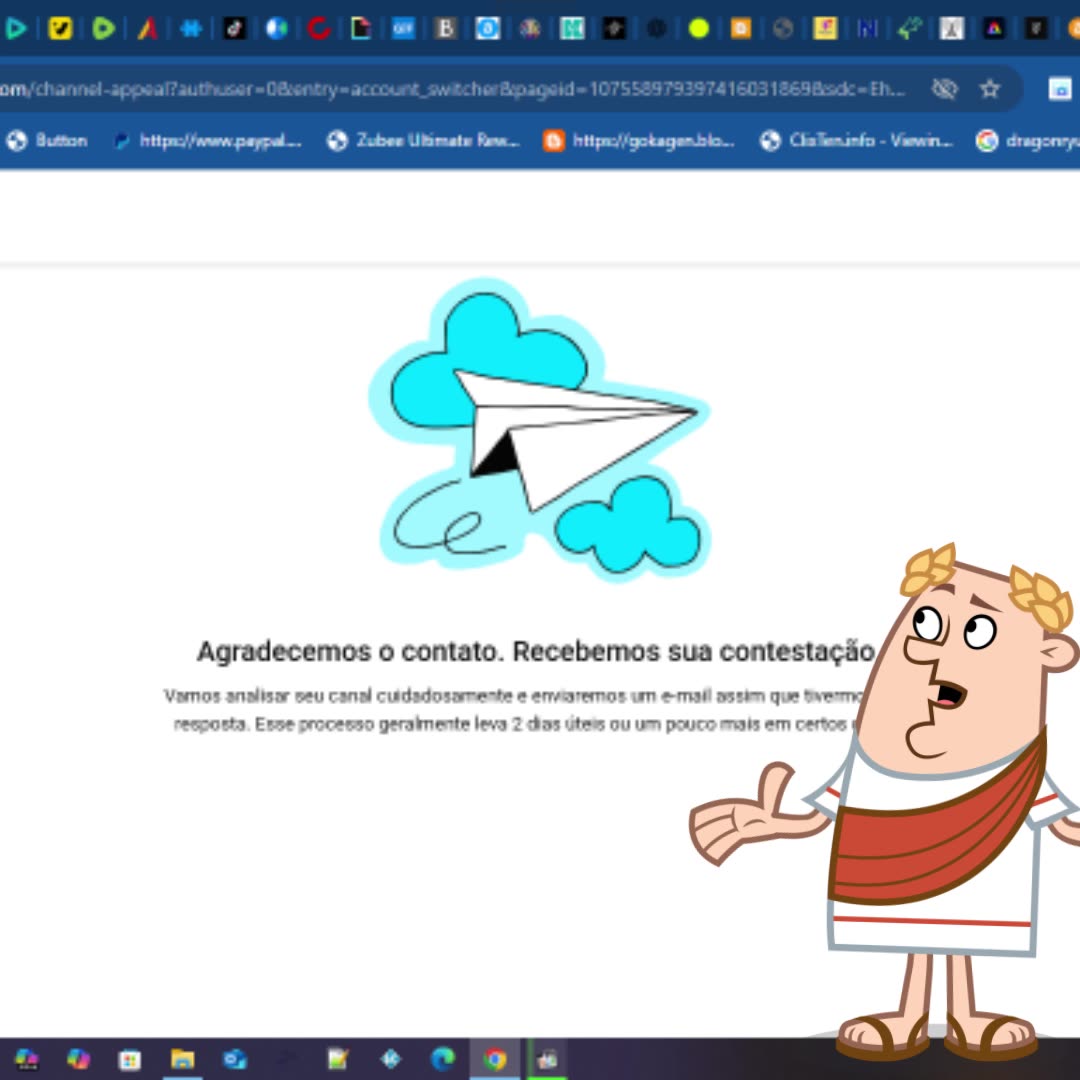The width and height of the screenshot is (1080, 1080).
Task: Select the tab with blue-white globe favicon
Action: [276, 28]
